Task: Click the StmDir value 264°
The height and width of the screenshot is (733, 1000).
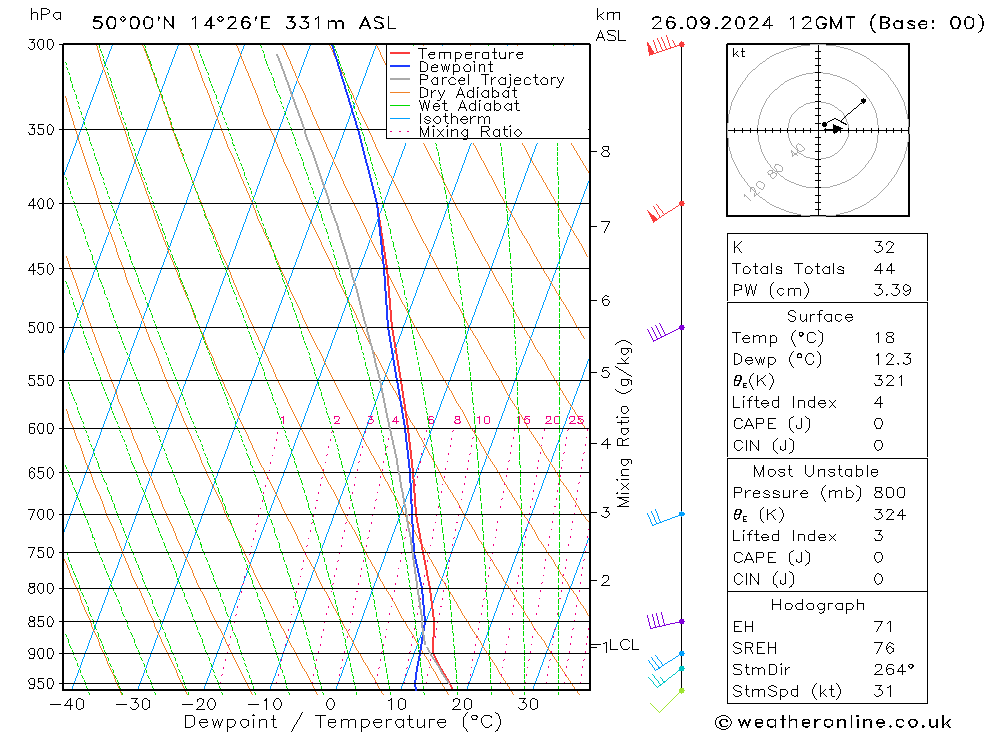Action: [x=893, y=670]
